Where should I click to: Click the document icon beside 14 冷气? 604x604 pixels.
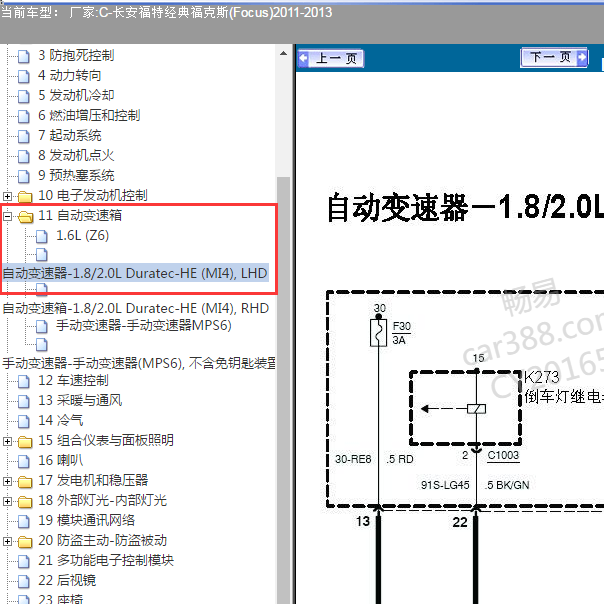point(24,421)
